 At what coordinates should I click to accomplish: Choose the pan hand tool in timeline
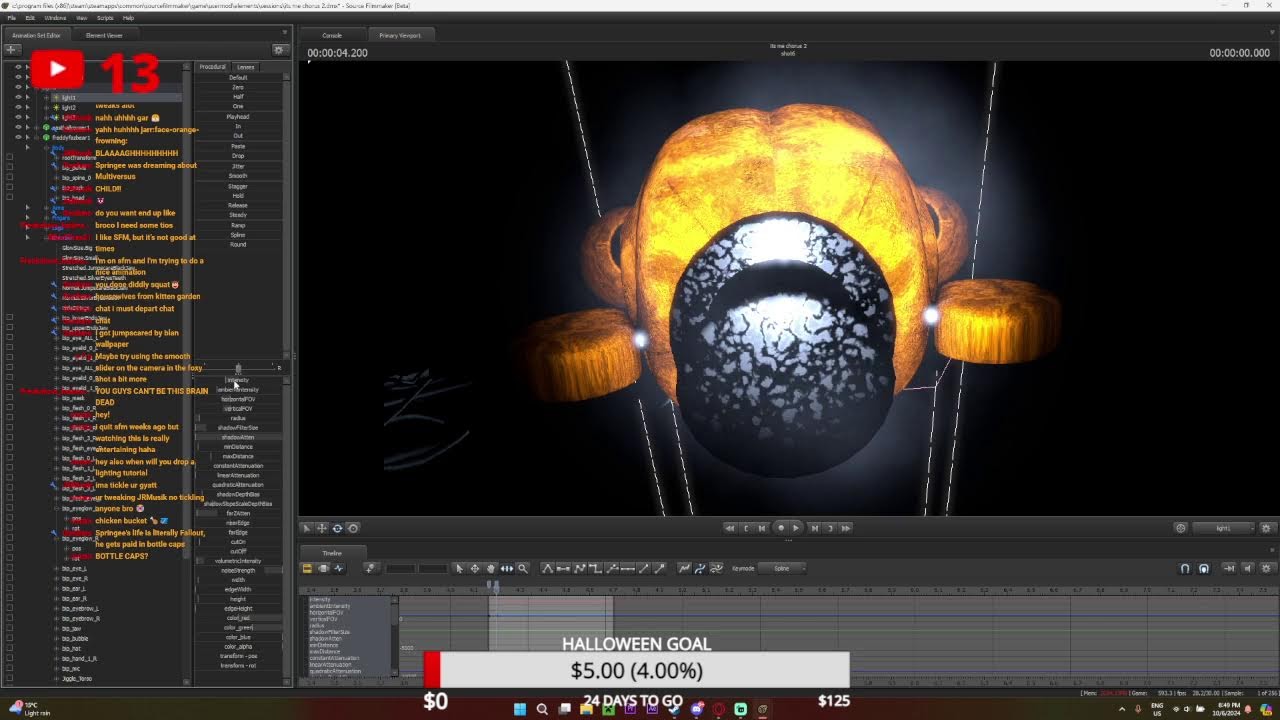[x=490, y=568]
